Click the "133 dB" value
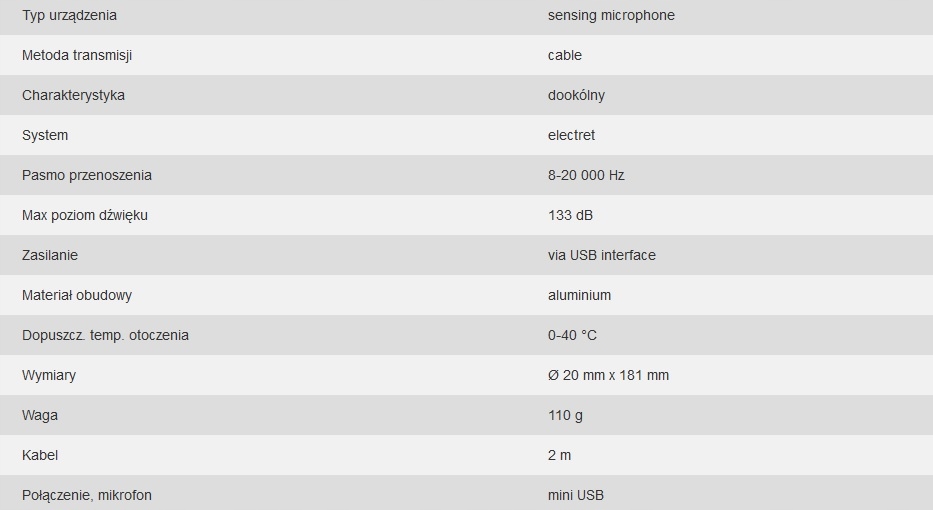The image size is (933, 510). click(570, 215)
